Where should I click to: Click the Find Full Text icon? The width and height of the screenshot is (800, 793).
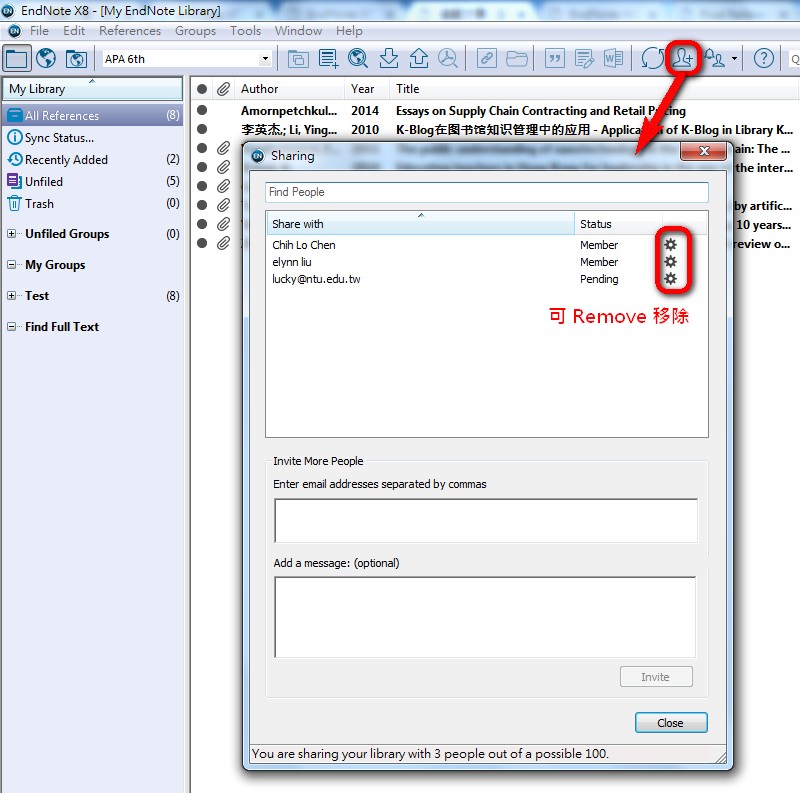(448, 59)
